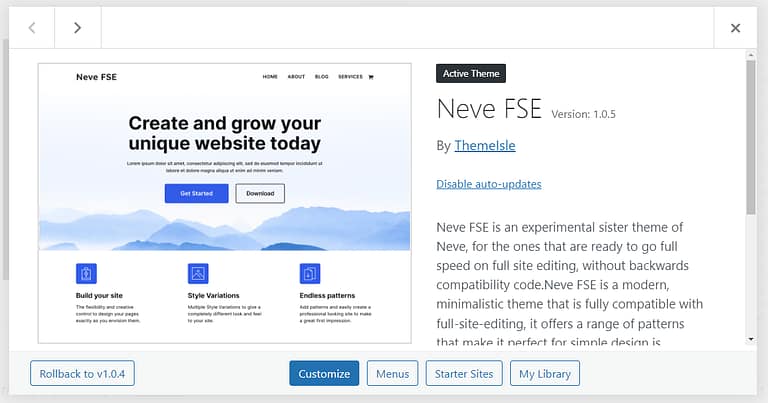The width and height of the screenshot is (768, 403).
Task: Click the scrollbar down arrow
Action: [x=750, y=339]
